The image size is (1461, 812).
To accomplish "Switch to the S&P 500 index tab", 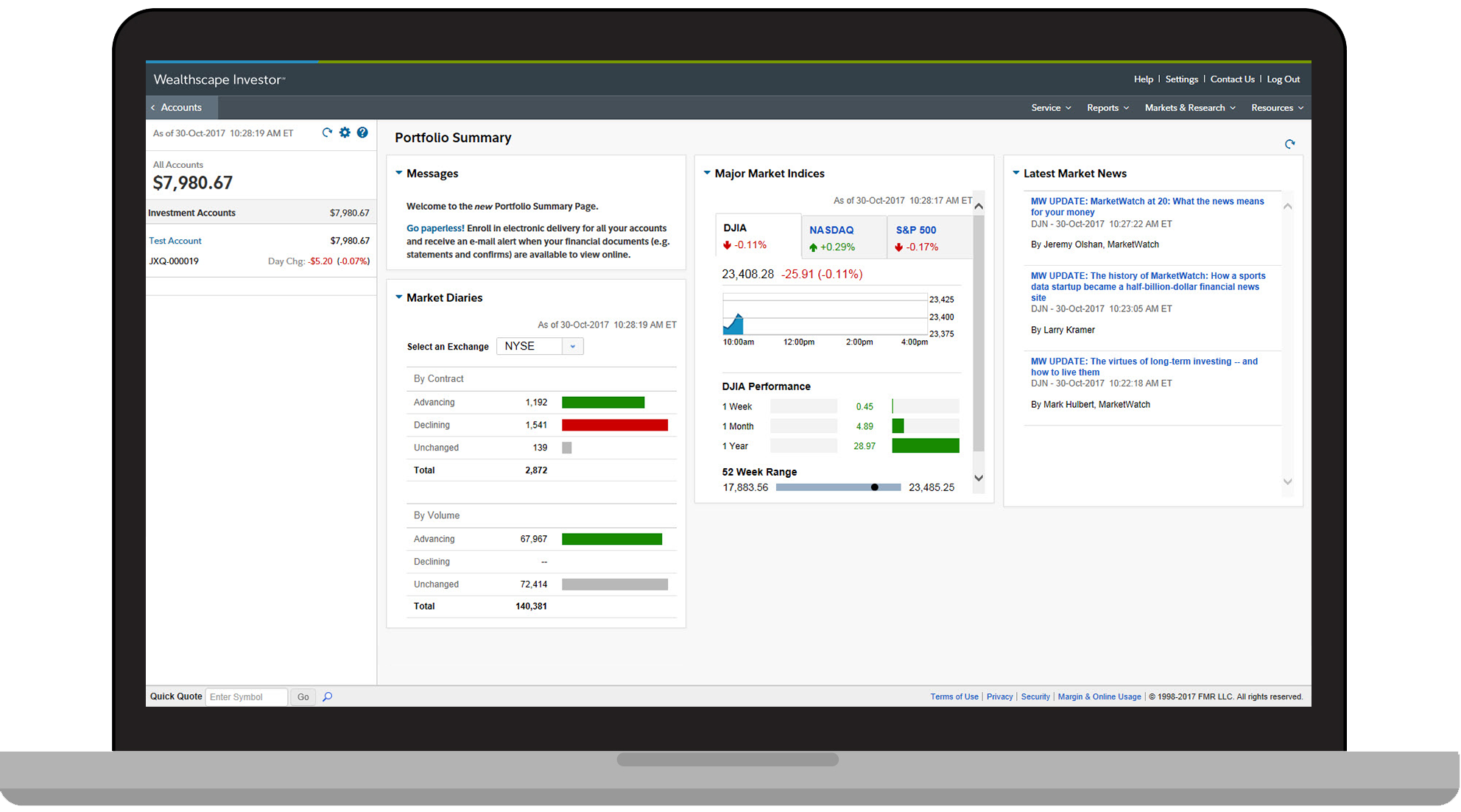I will tap(916, 230).
